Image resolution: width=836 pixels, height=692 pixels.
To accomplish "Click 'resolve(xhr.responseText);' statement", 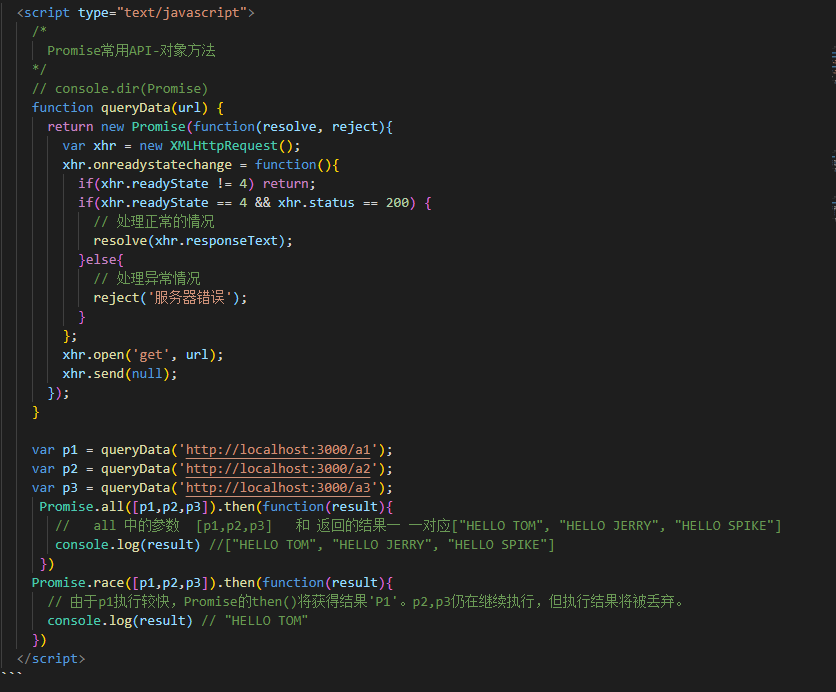I will (x=193, y=241).
